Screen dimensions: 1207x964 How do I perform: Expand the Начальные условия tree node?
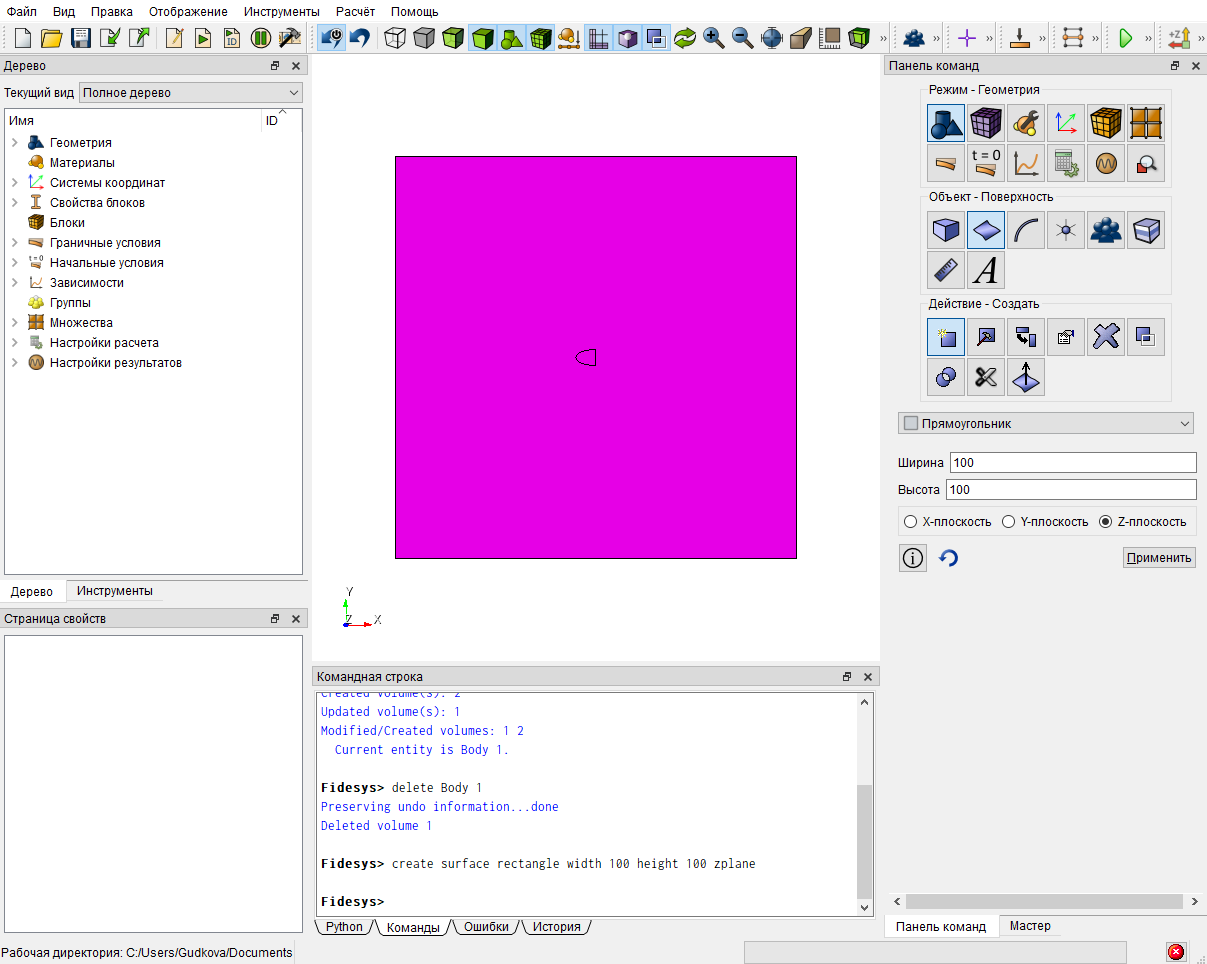(x=15, y=263)
